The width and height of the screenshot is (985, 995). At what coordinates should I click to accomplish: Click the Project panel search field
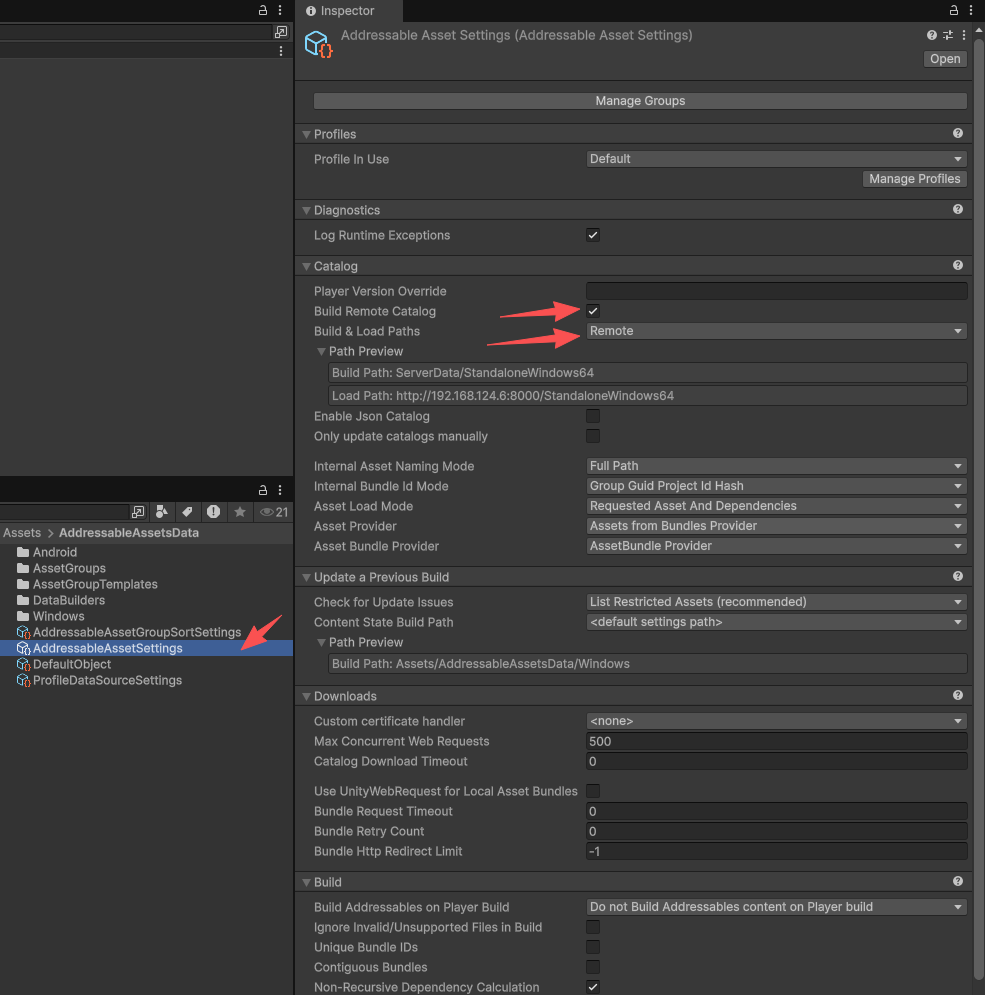pos(63,511)
